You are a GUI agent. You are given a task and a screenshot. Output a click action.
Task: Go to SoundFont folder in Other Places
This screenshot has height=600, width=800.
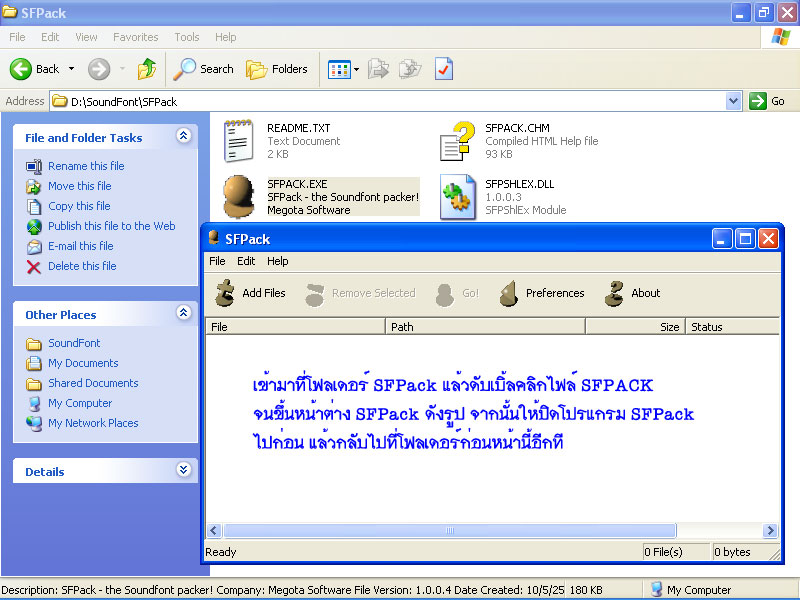(x=74, y=343)
